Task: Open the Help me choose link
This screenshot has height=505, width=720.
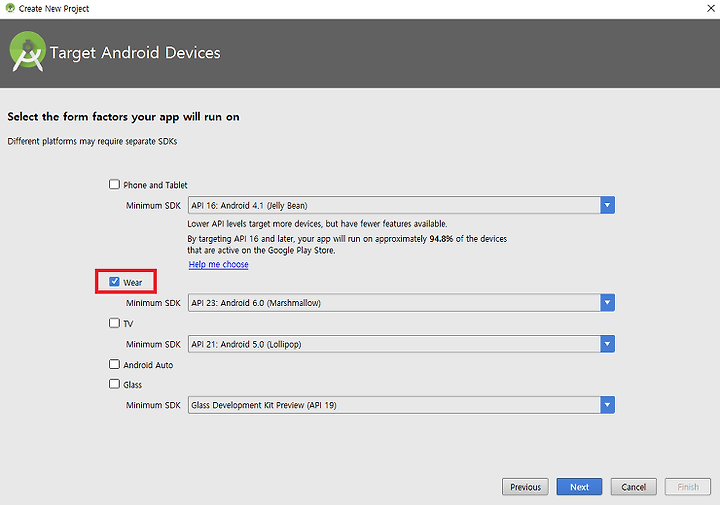Action: click(219, 264)
